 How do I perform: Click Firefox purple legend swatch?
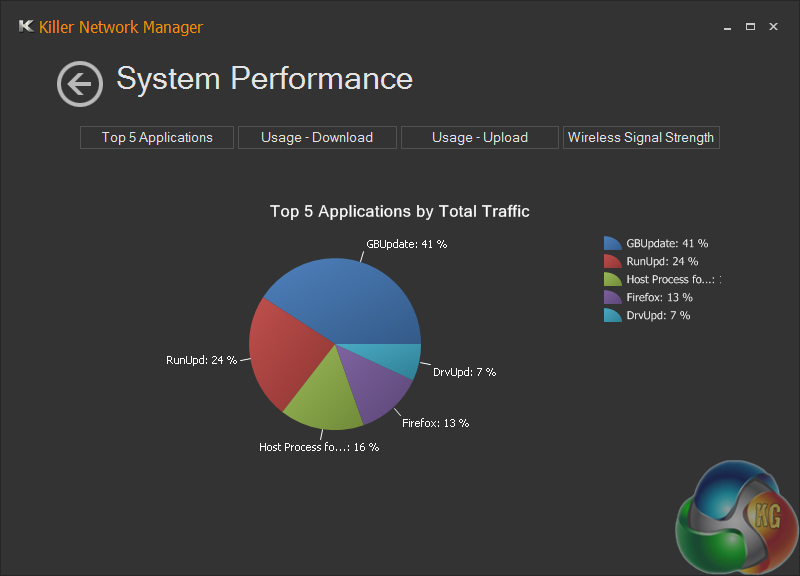(612, 297)
